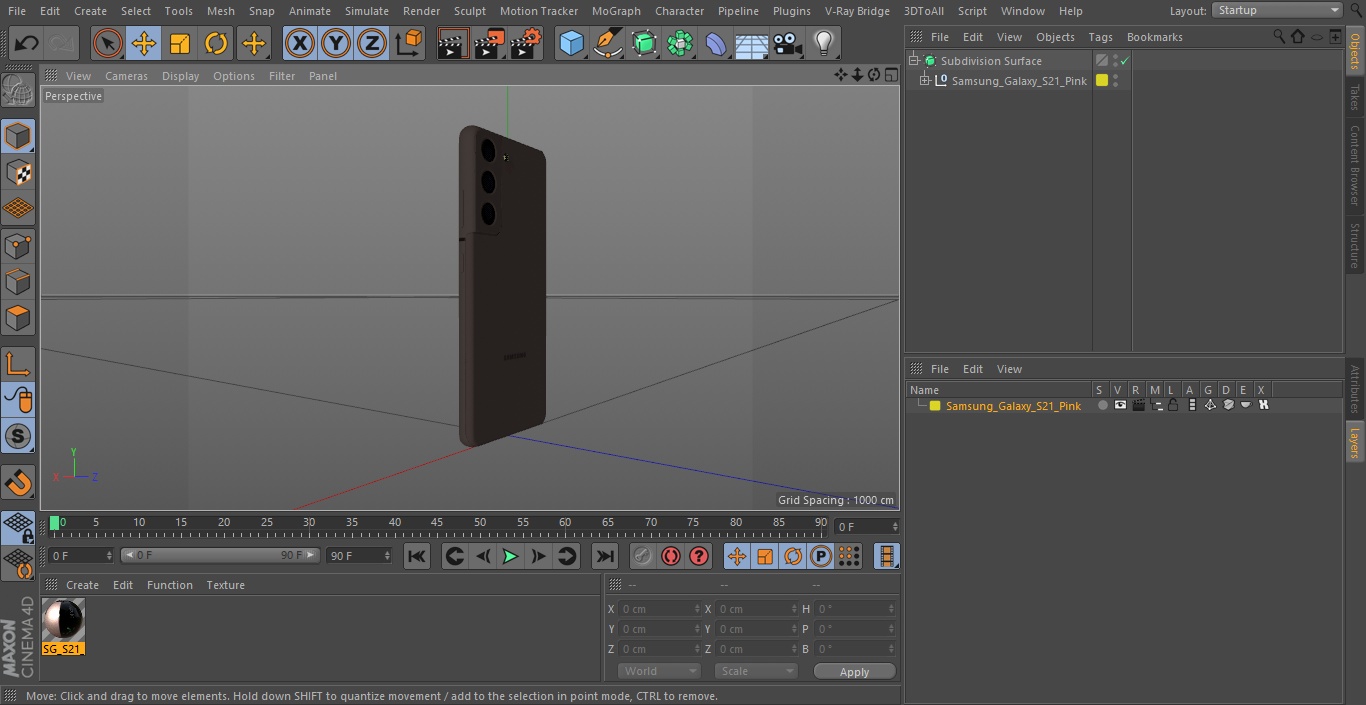Open the World coordinate system dropdown
Screen dimensions: 1366x705
point(658,671)
